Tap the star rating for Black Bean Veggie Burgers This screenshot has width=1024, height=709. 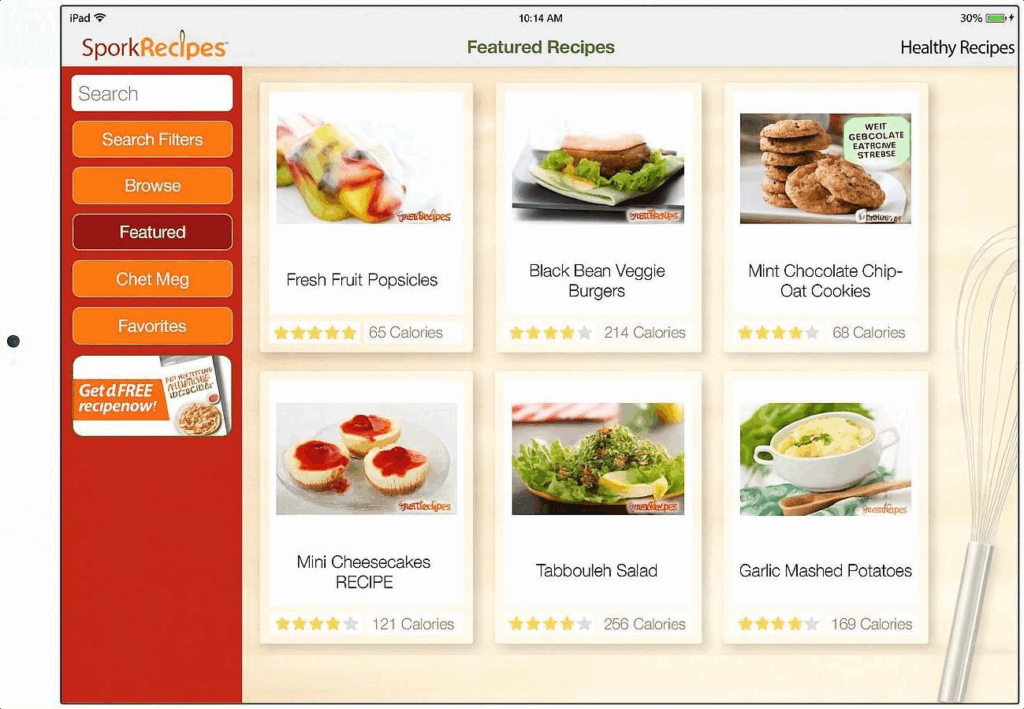[x=551, y=333]
